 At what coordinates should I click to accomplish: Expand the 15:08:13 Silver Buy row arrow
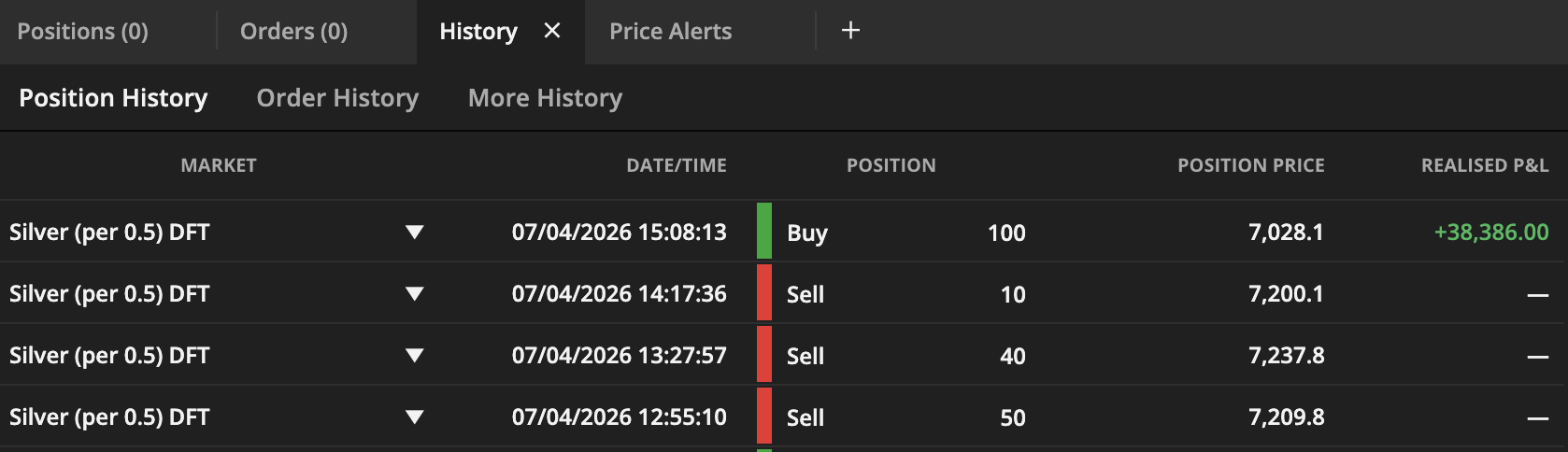click(x=415, y=232)
